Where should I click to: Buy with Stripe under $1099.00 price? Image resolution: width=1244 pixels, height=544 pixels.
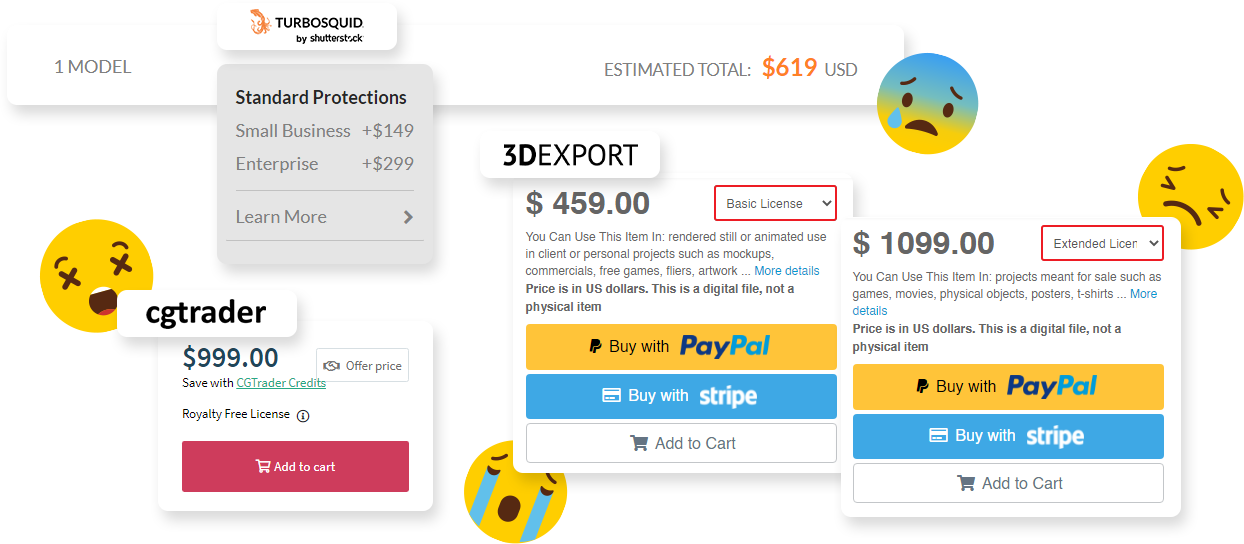pyautogui.click(x=1008, y=436)
